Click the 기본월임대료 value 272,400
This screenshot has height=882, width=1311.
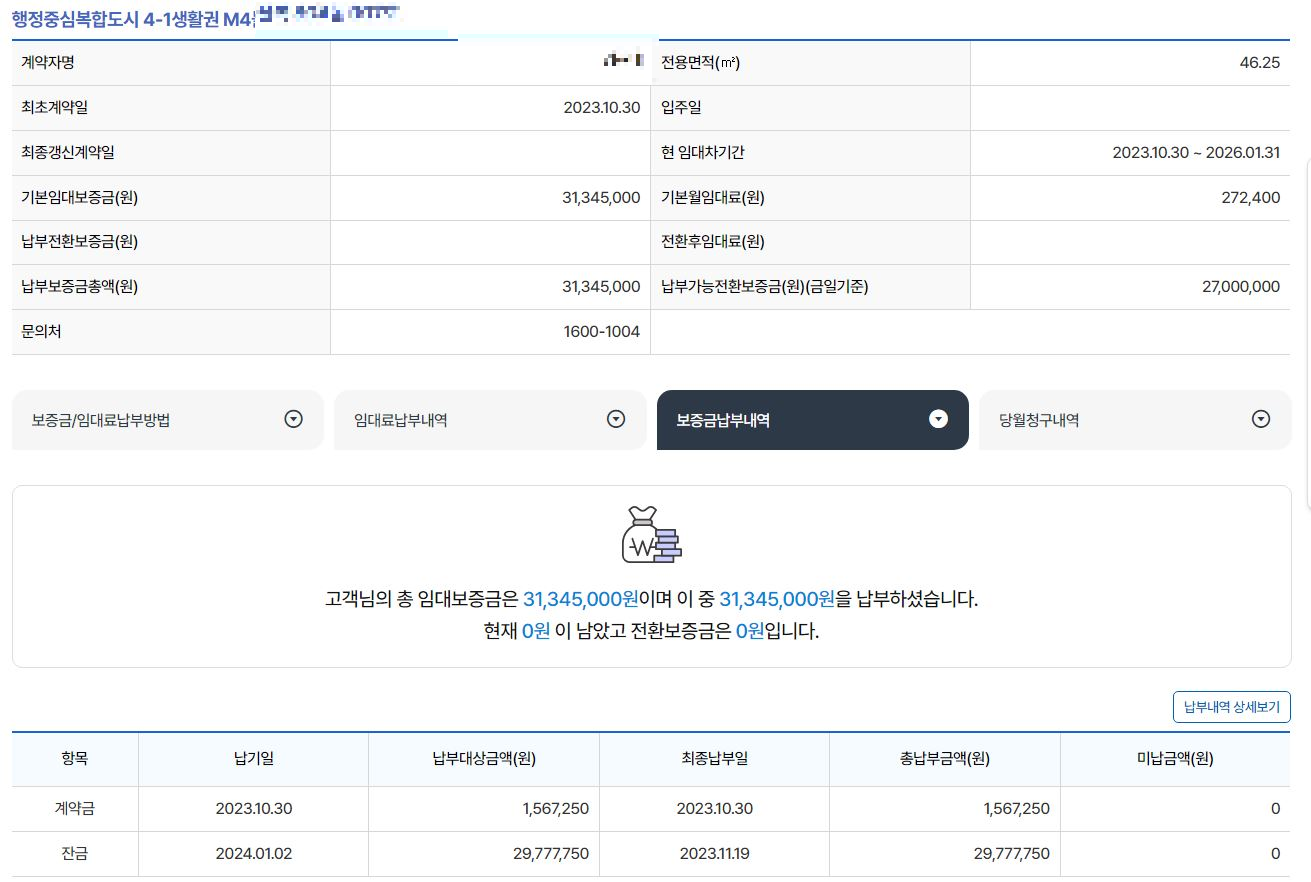click(x=1251, y=198)
